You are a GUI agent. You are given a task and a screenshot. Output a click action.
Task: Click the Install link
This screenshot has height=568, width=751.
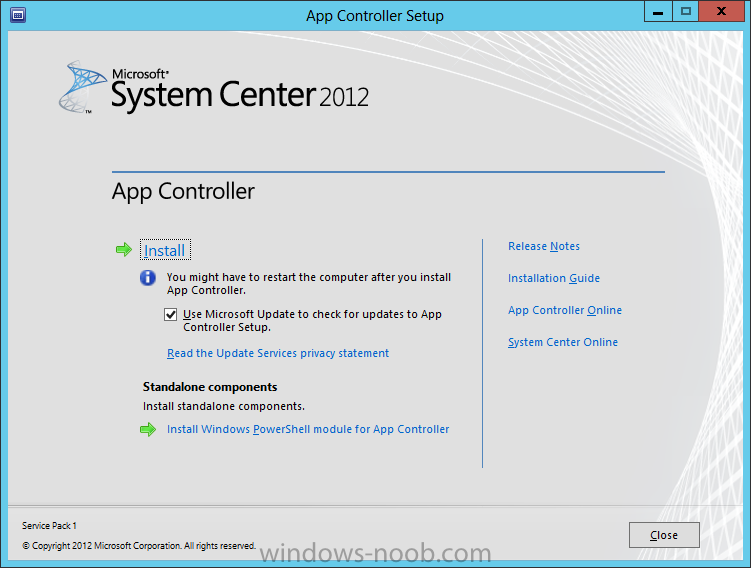165,250
